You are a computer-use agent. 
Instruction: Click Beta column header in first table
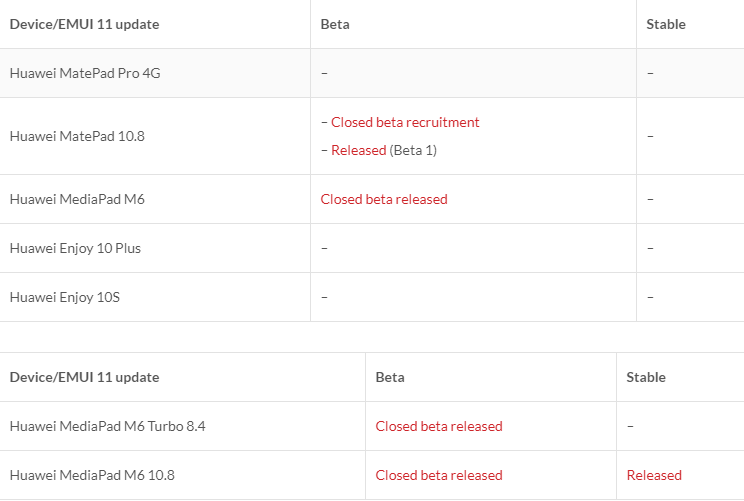pyautogui.click(x=335, y=24)
